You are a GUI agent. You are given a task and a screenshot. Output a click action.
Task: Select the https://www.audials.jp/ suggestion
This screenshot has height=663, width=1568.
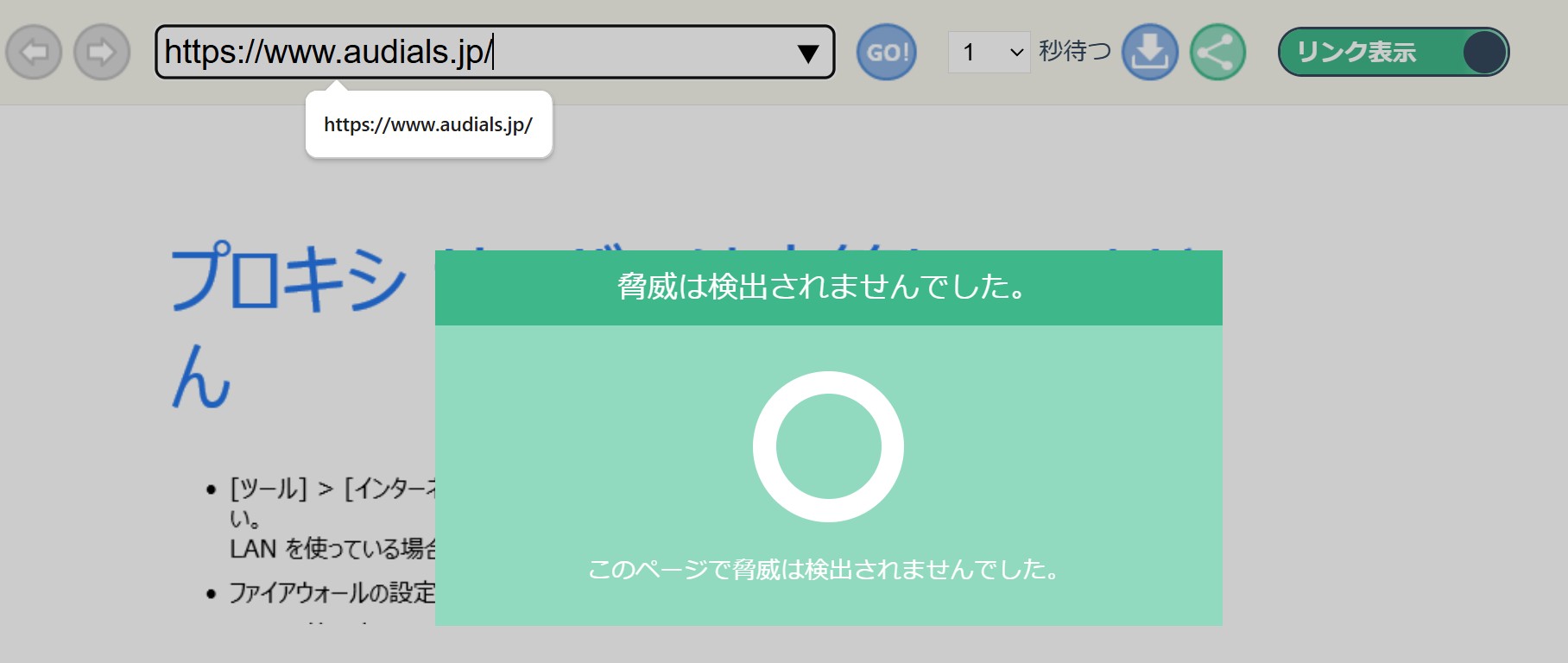(x=428, y=124)
